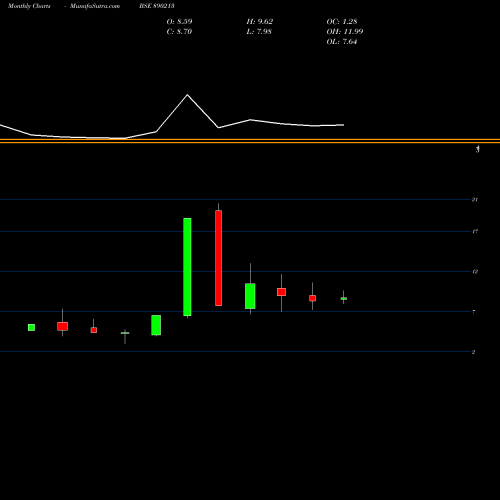The image size is (500, 500).
Task: Select the open price 'O: 8.59'
Action: pos(179,21)
